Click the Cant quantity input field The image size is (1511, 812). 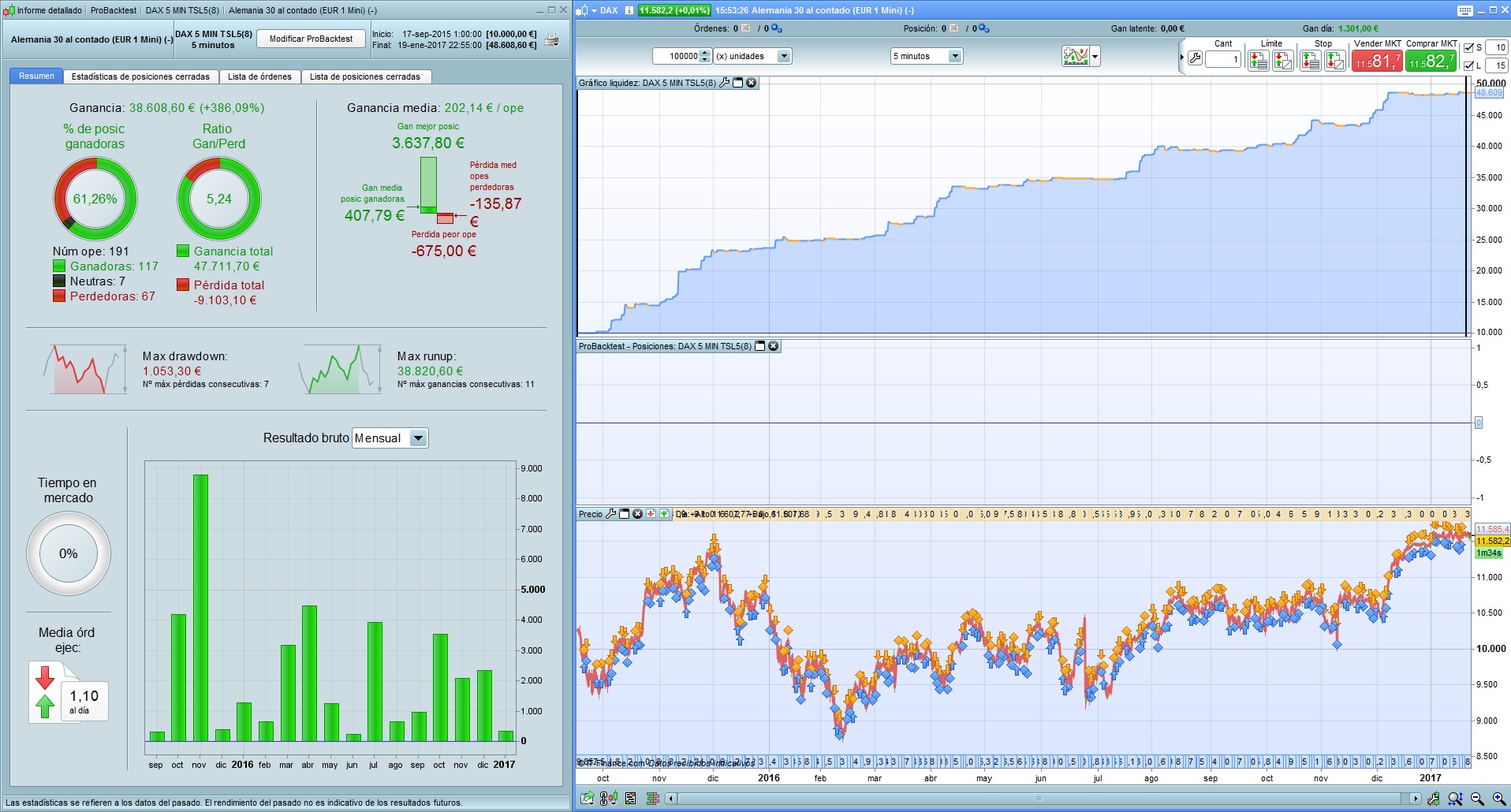(1223, 59)
